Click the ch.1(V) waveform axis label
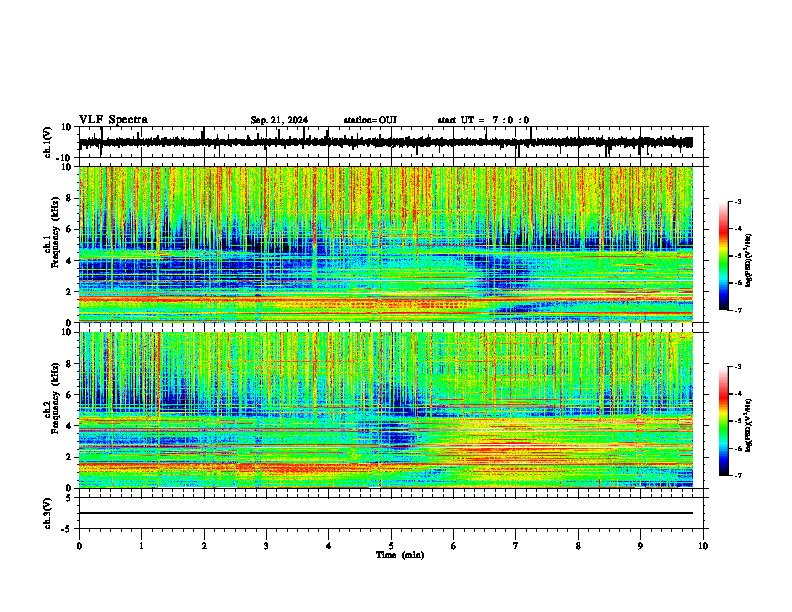 click(48, 142)
